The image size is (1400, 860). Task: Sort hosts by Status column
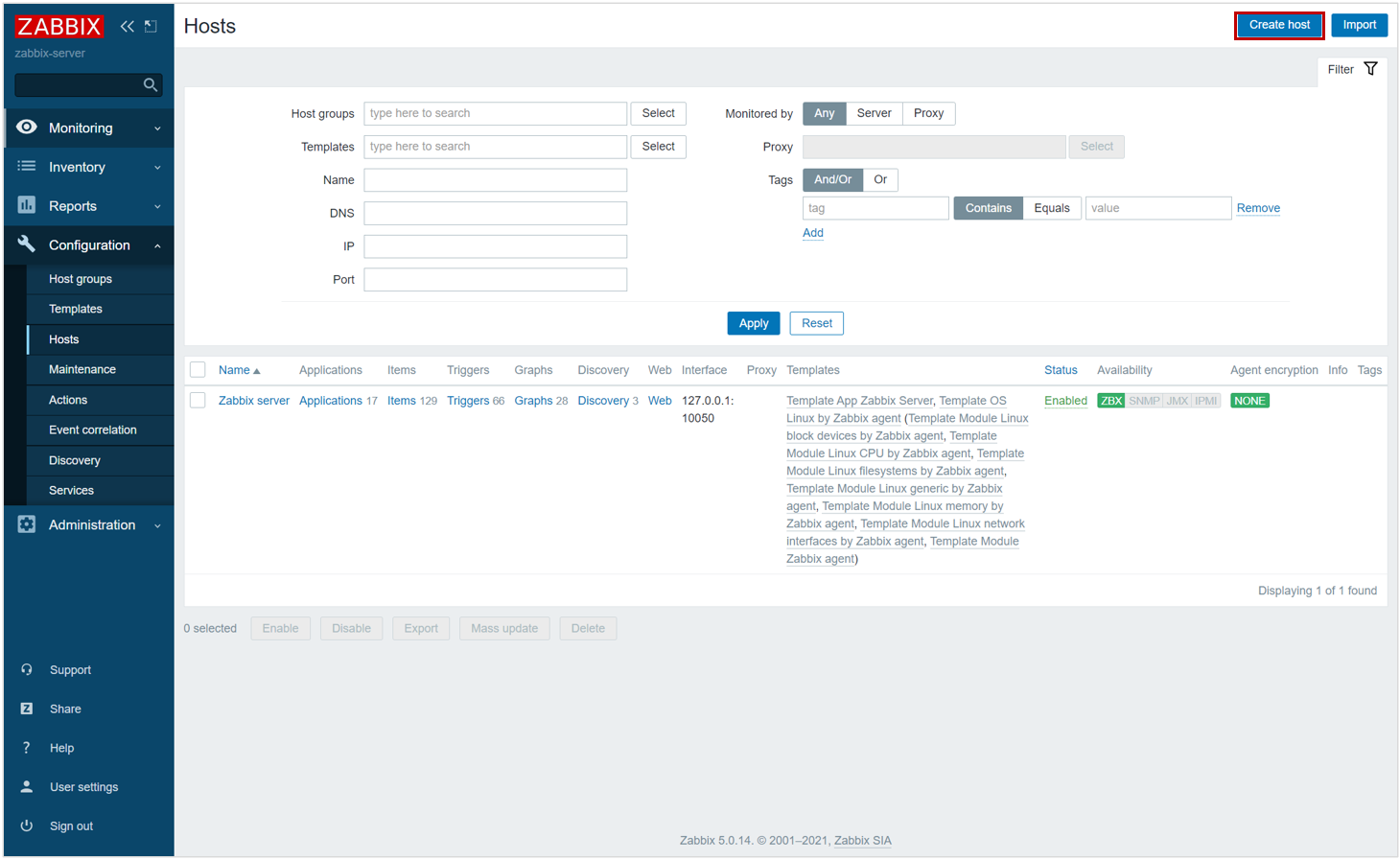(1061, 370)
